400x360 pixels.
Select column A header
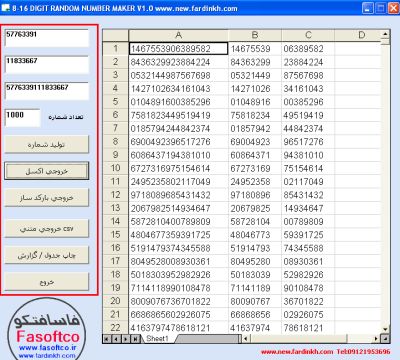pyautogui.click(x=178, y=35)
